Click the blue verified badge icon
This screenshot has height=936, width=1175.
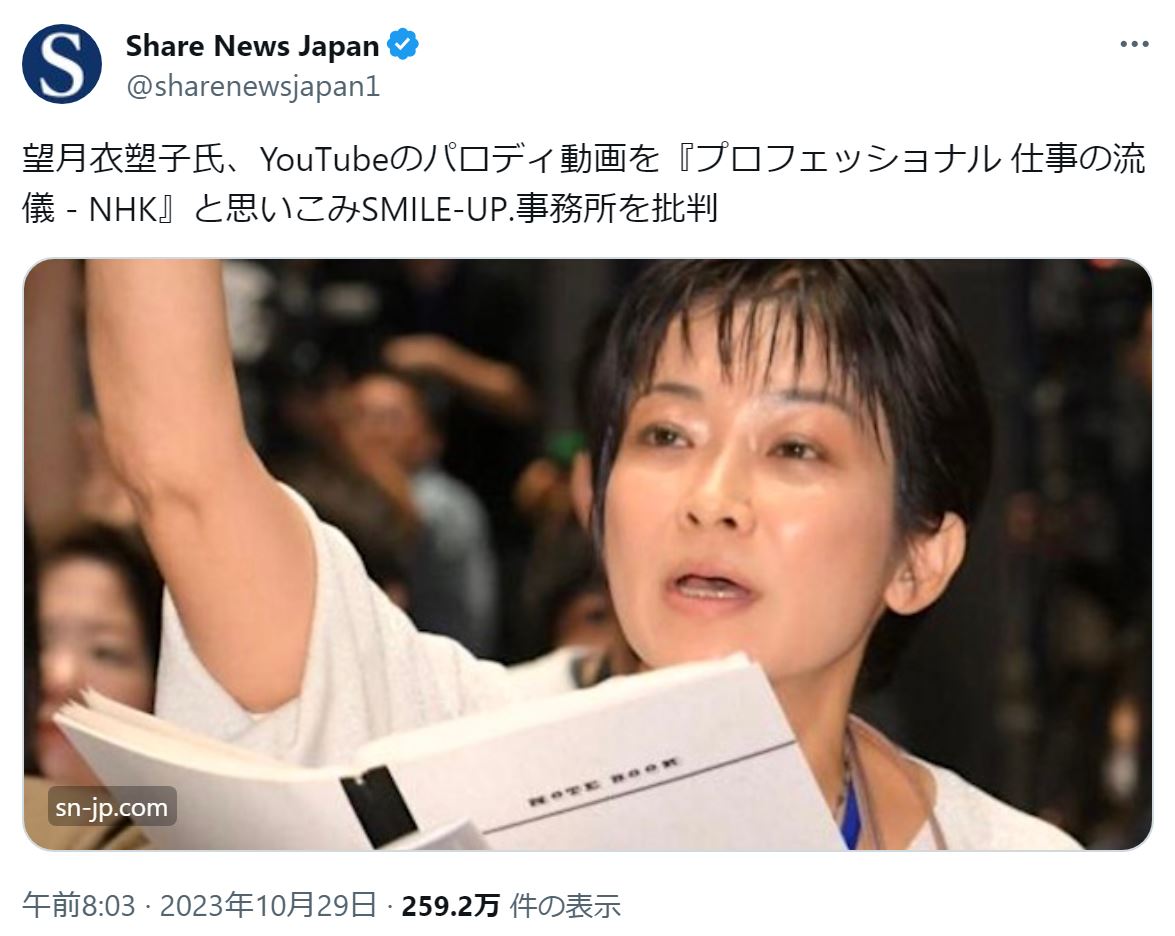[x=403, y=45]
